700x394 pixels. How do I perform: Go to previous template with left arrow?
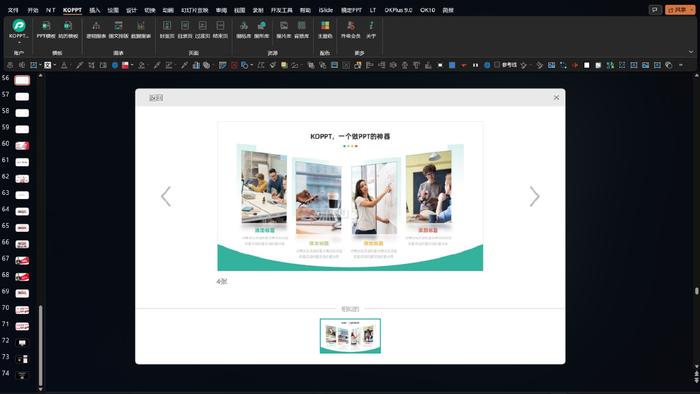(x=166, y=196)
